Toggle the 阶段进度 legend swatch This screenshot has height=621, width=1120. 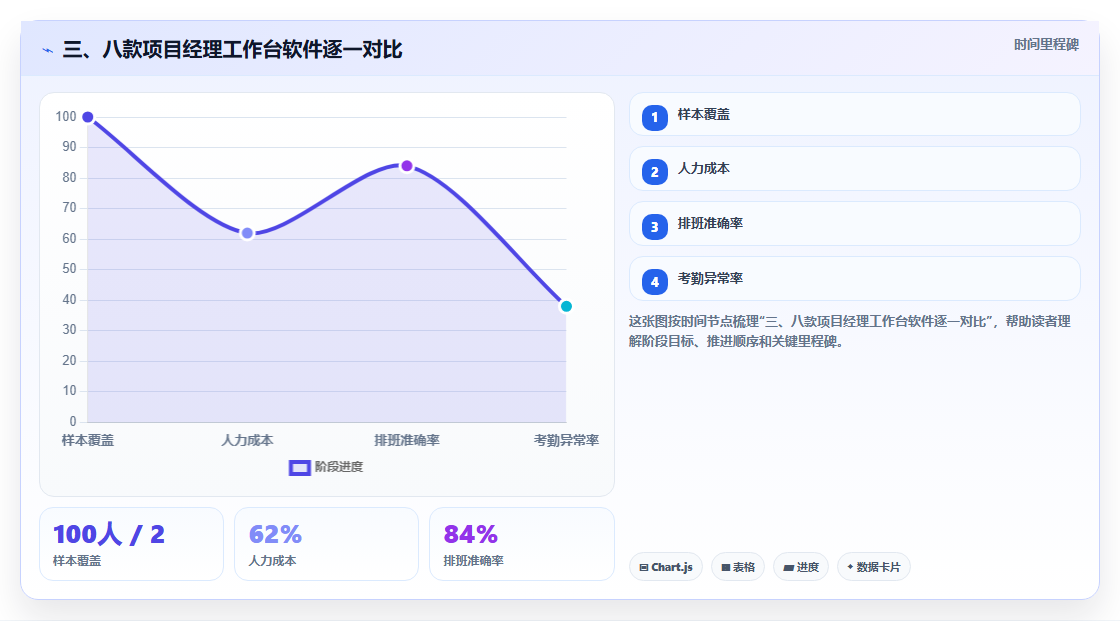click(299, 467)
